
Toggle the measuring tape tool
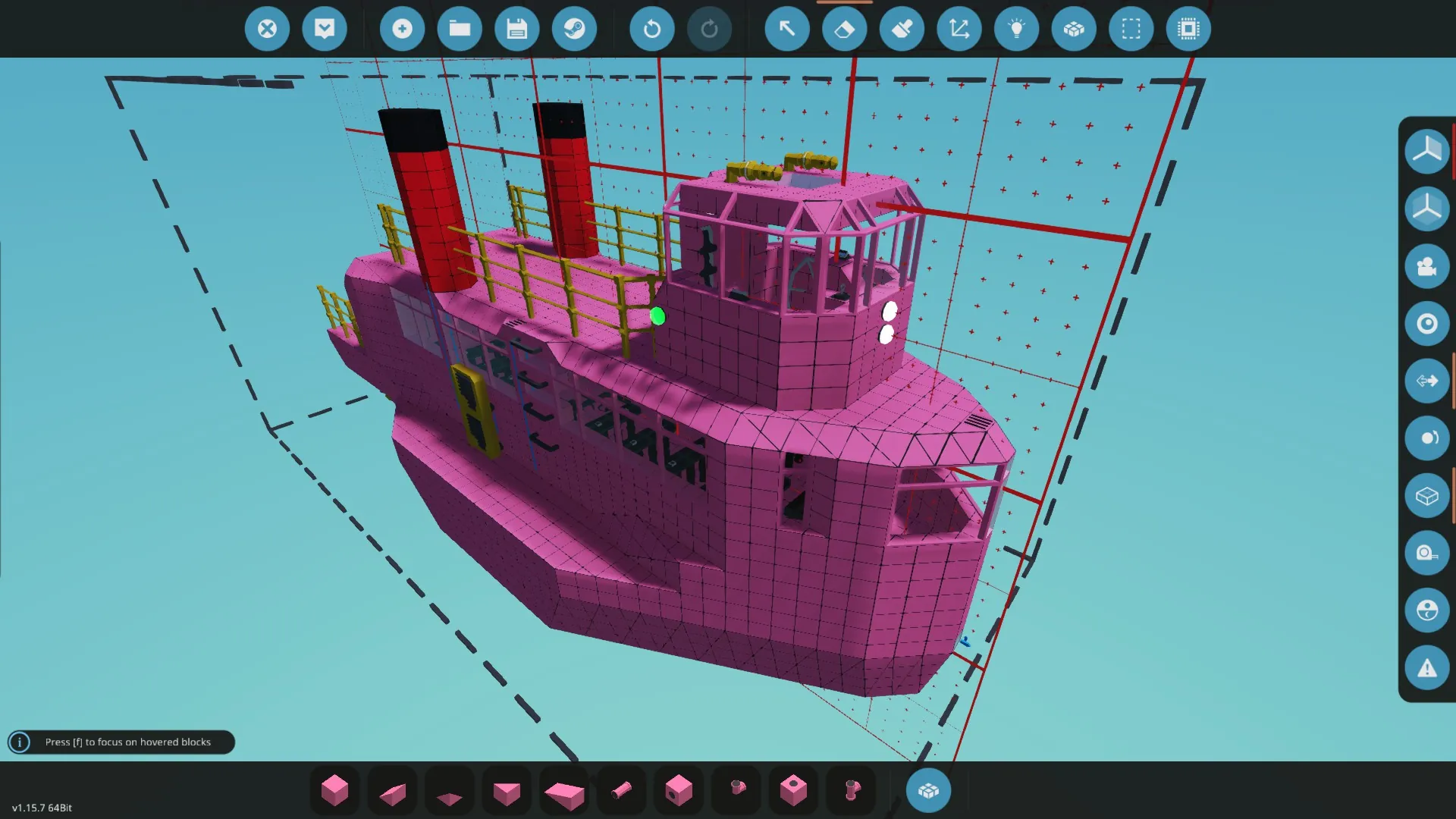pos(1426,553)
